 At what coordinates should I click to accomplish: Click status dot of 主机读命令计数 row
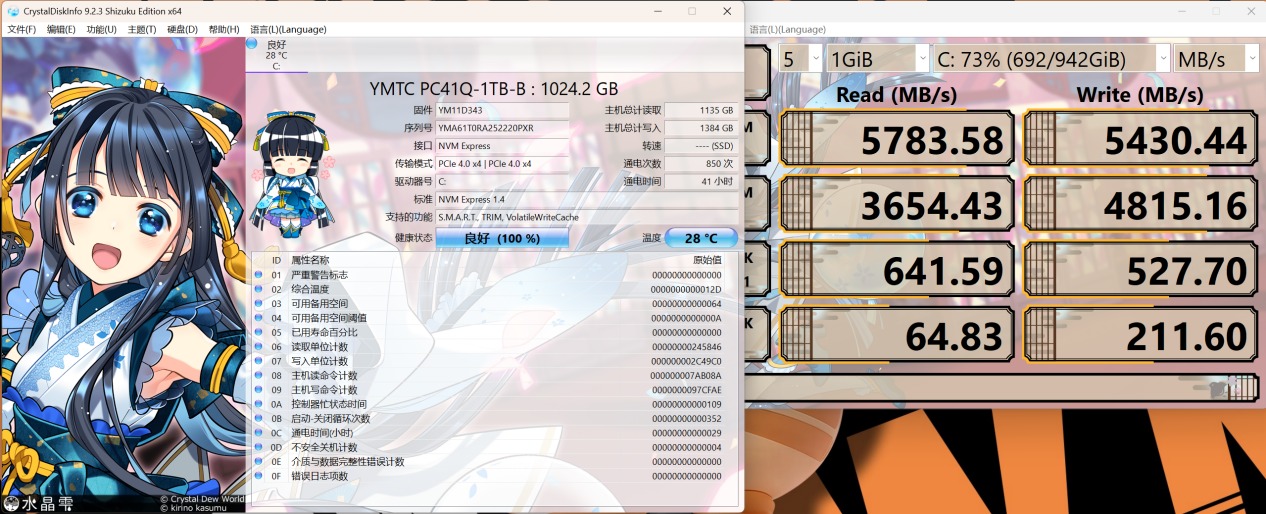[x=258, y=376]
